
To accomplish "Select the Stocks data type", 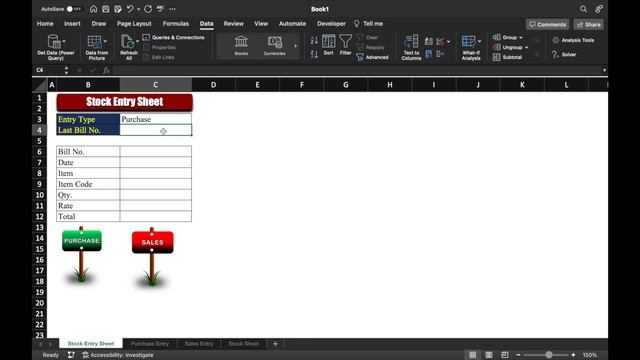I will tap(241, 45).
